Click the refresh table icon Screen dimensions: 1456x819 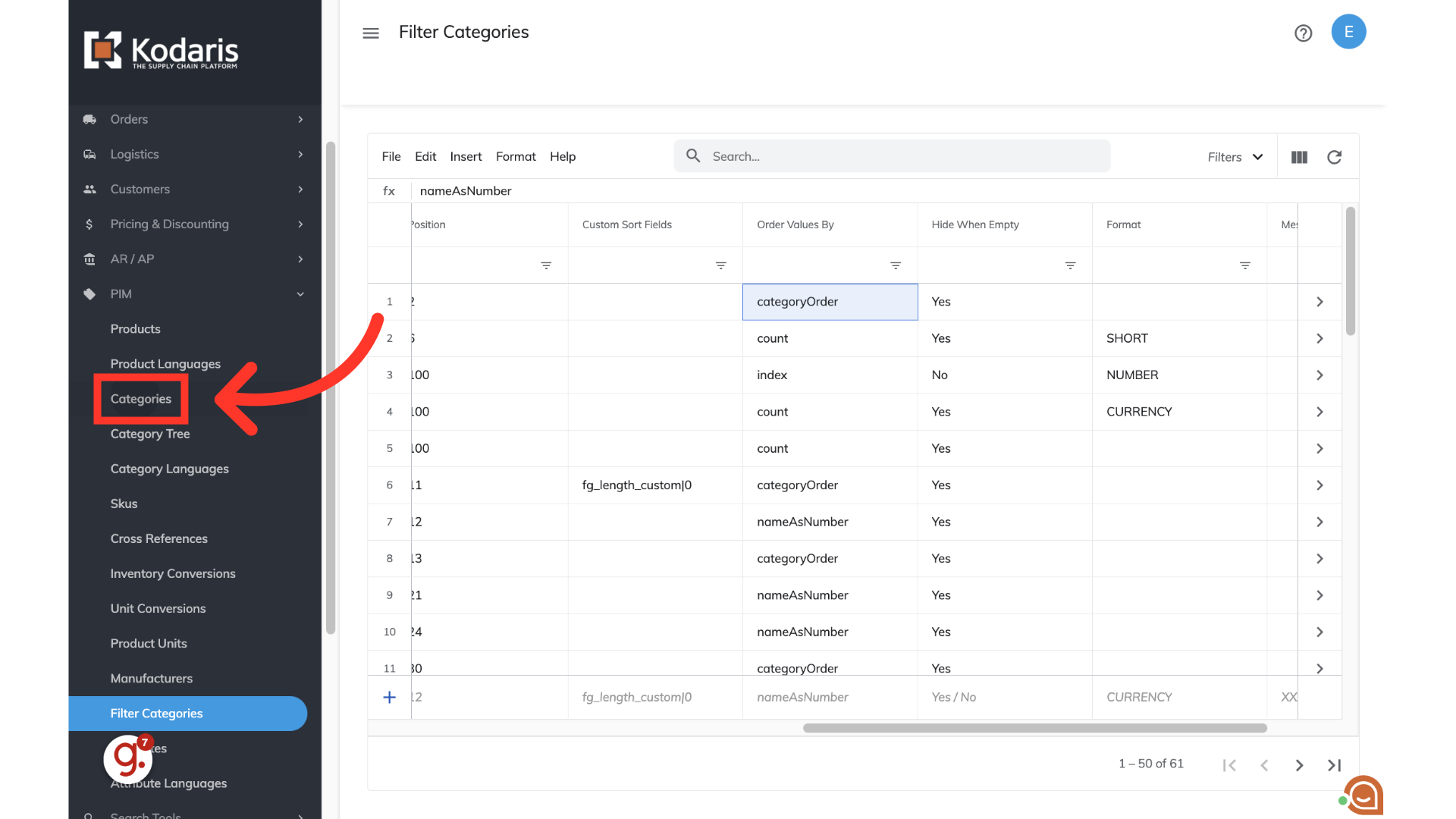click(1334, 157)
